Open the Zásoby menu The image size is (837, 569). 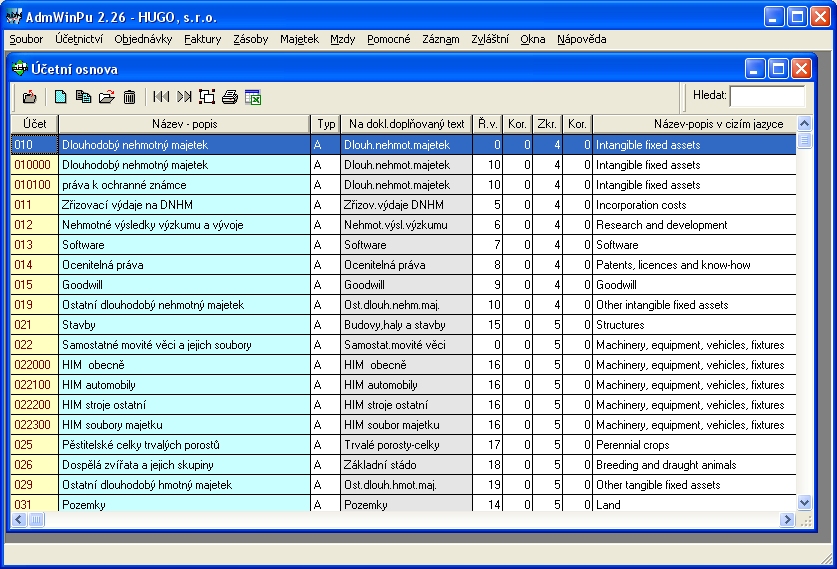[250, 39]
